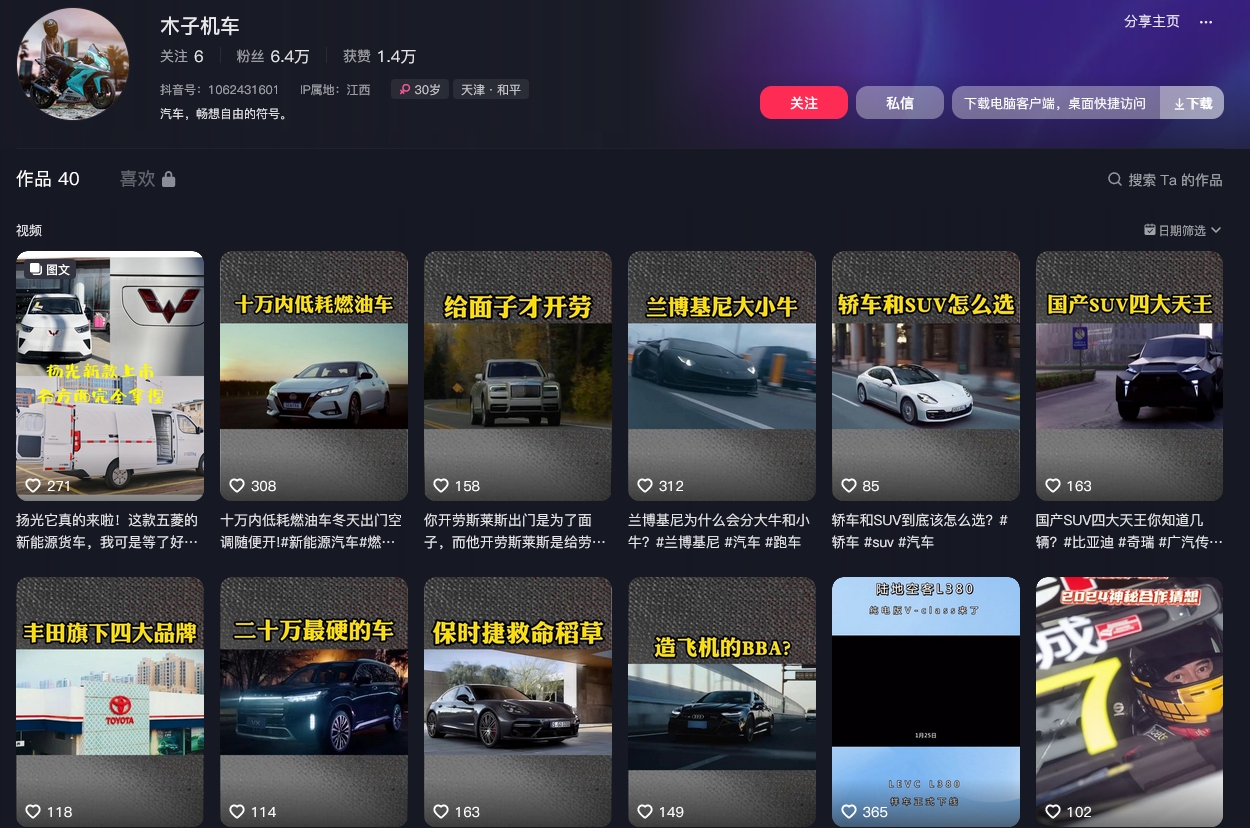Click the heart icon showing 158 likes

[x=441, y=485]
